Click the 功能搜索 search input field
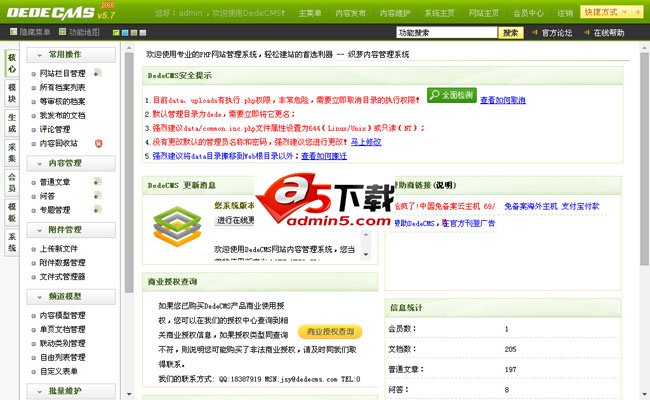This screenshot has width=650, height=400. (447, 32)
